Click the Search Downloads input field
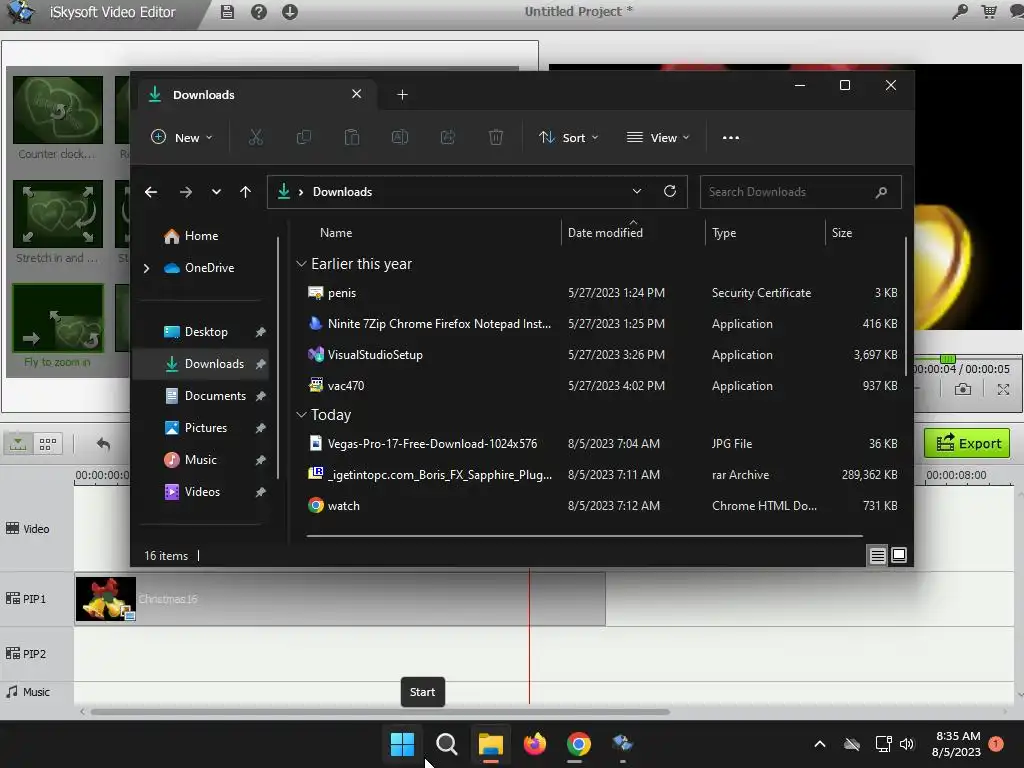 point(801,192)
